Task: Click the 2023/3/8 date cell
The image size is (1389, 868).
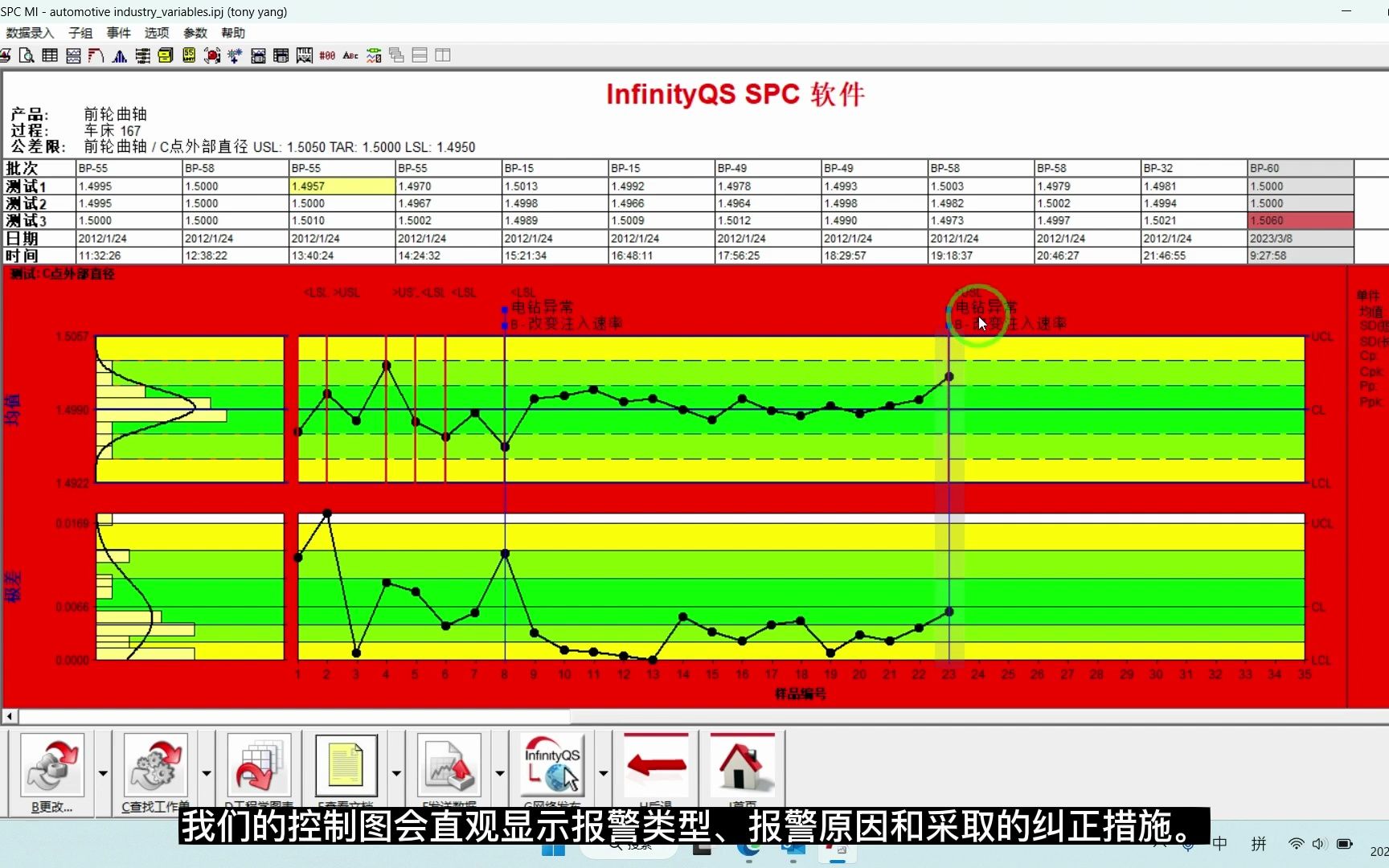Action: [1301, 239]
